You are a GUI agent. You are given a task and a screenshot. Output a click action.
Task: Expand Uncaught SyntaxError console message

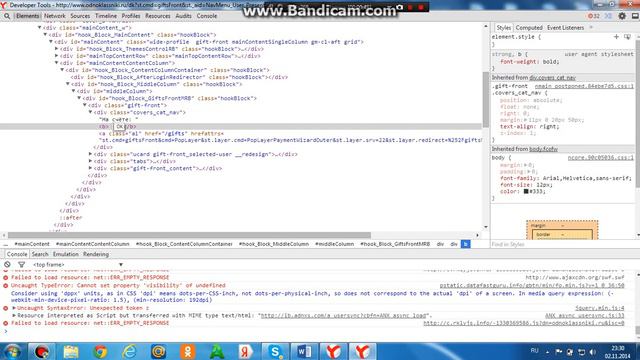click(x=14, y=308)
